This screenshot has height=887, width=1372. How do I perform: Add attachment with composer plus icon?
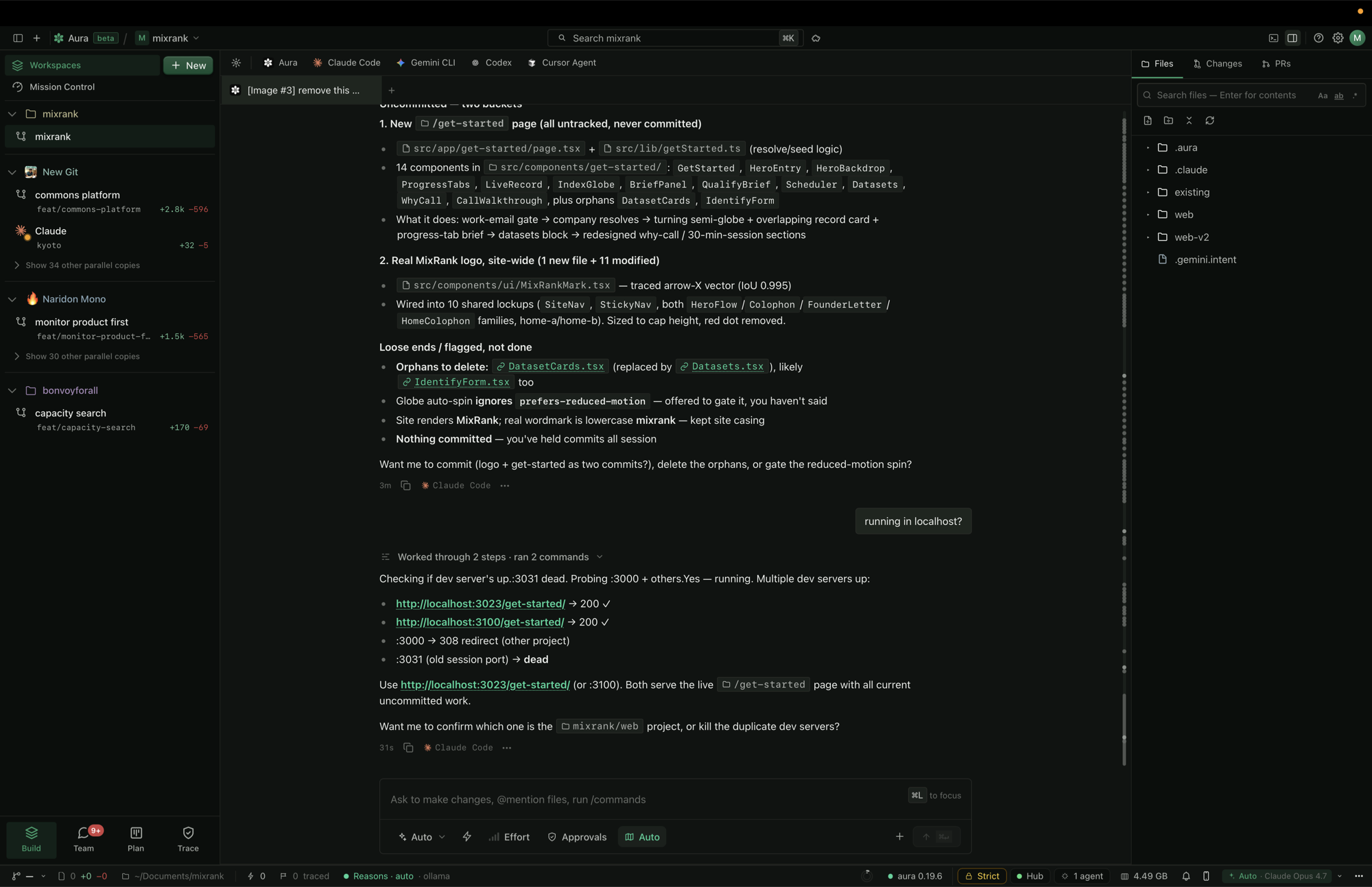(x=899, y=837)
